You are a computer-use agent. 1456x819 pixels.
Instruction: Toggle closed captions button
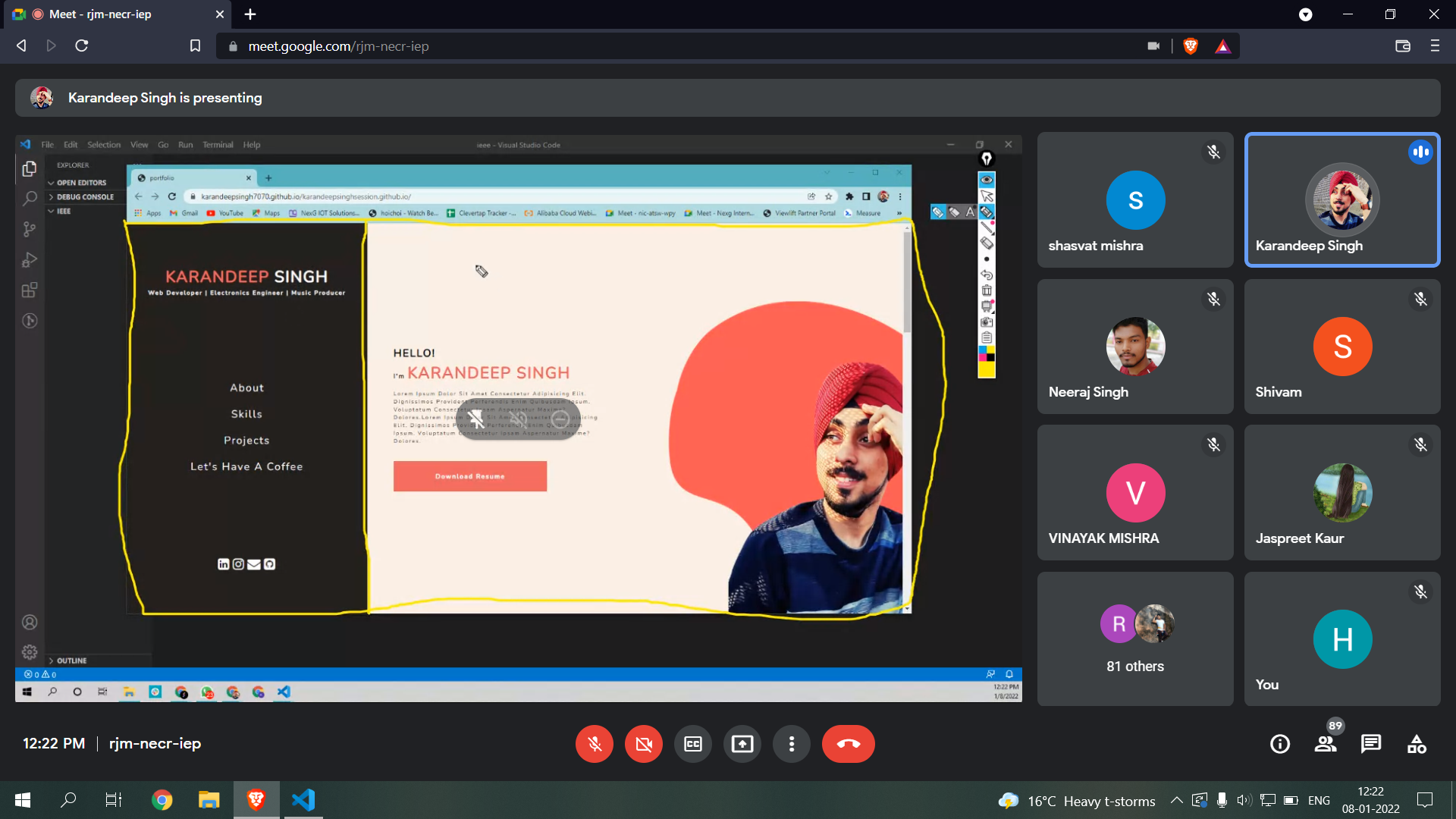point(692,744)
